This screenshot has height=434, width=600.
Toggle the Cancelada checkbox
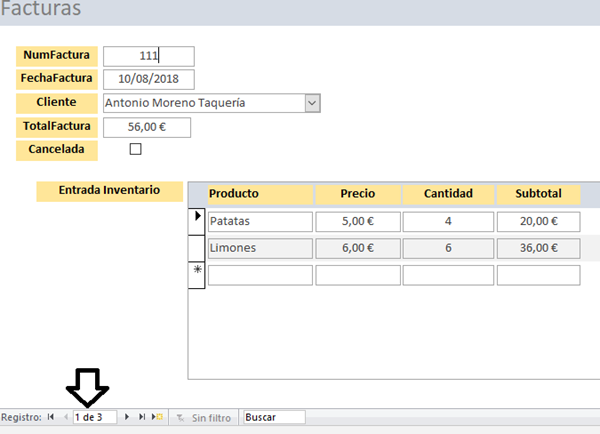pos(136,149)
